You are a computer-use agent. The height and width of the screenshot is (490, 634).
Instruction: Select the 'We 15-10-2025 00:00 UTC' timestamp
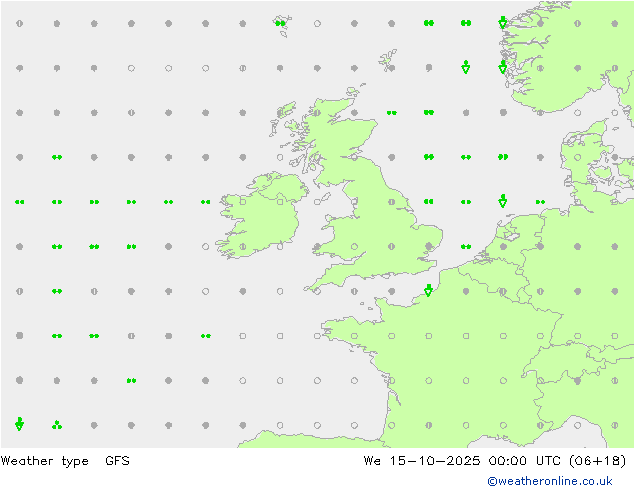point(462,460)
